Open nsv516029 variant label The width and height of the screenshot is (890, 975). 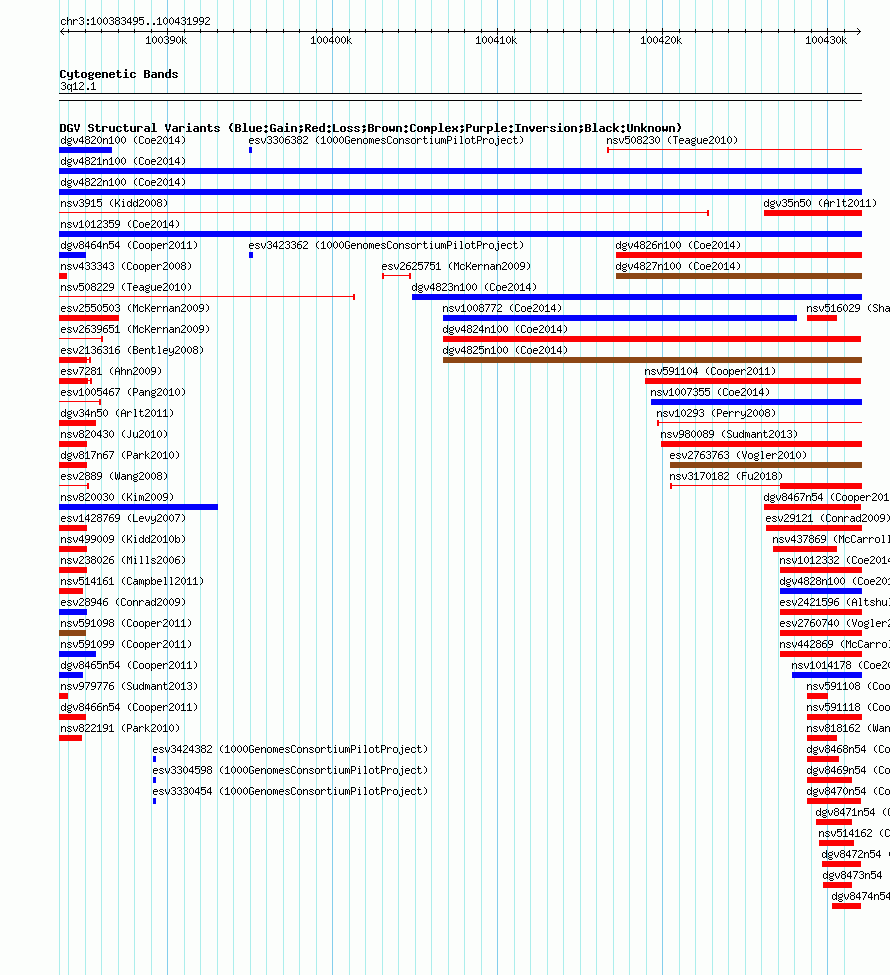pyautogui.click(x=848, y=308)
